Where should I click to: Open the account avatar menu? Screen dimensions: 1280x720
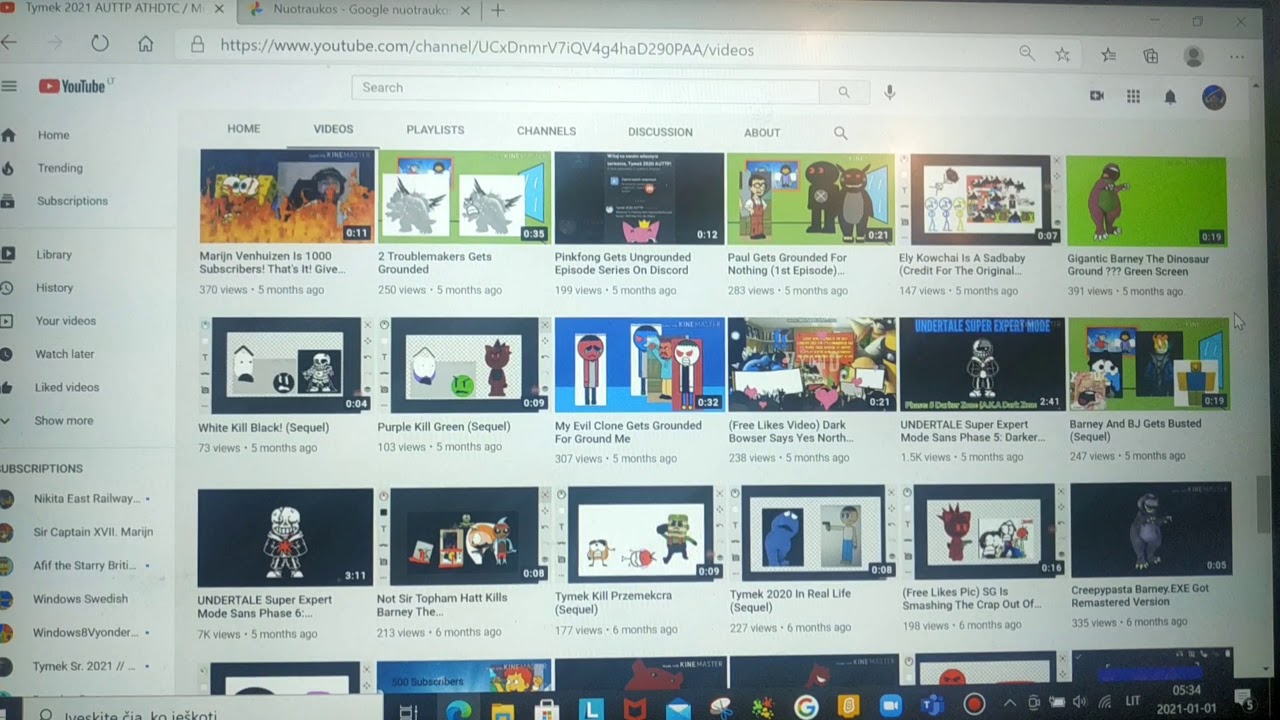(1214, 97)
